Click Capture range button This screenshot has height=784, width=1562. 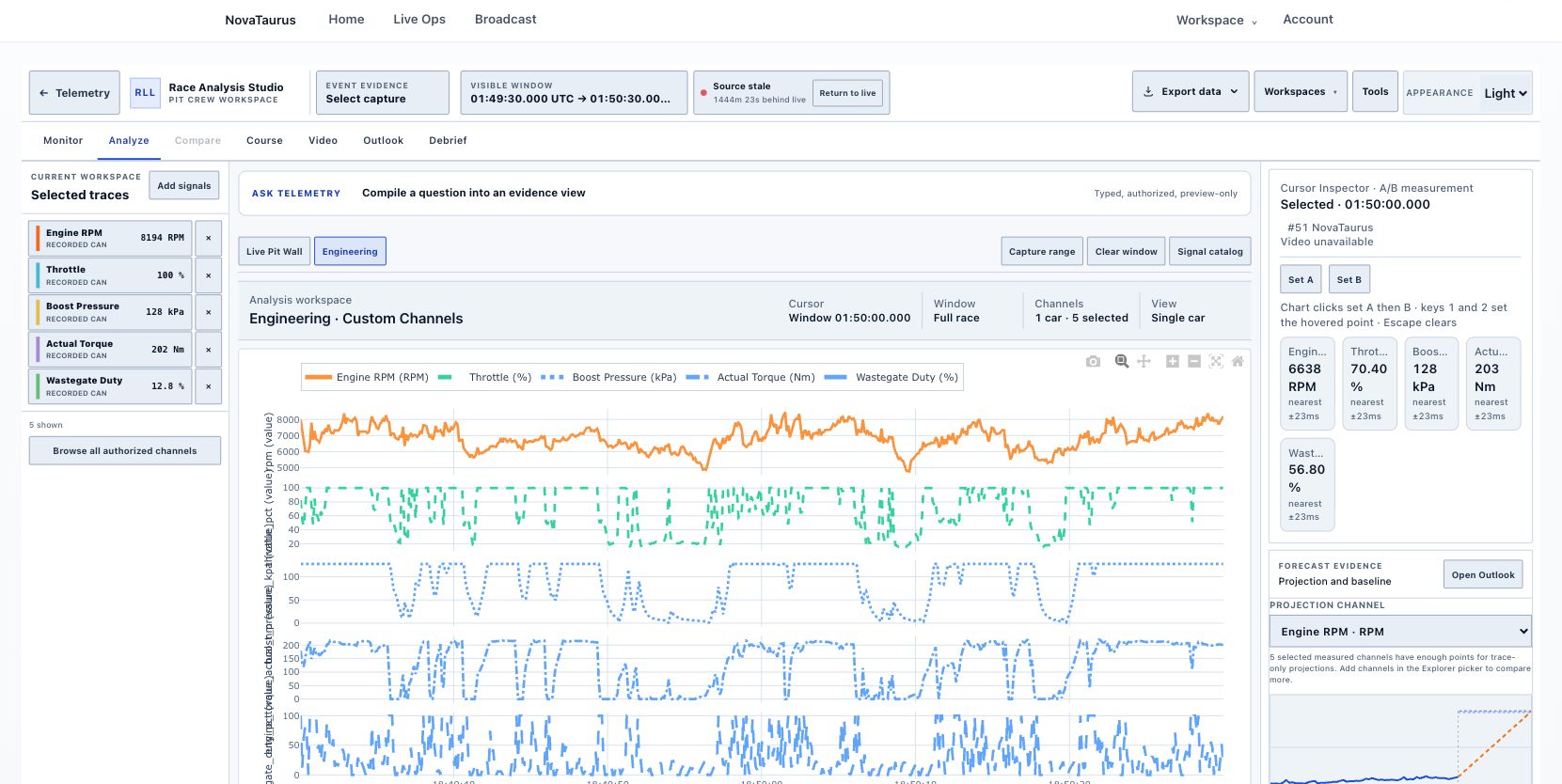(x=1042, y=251)
